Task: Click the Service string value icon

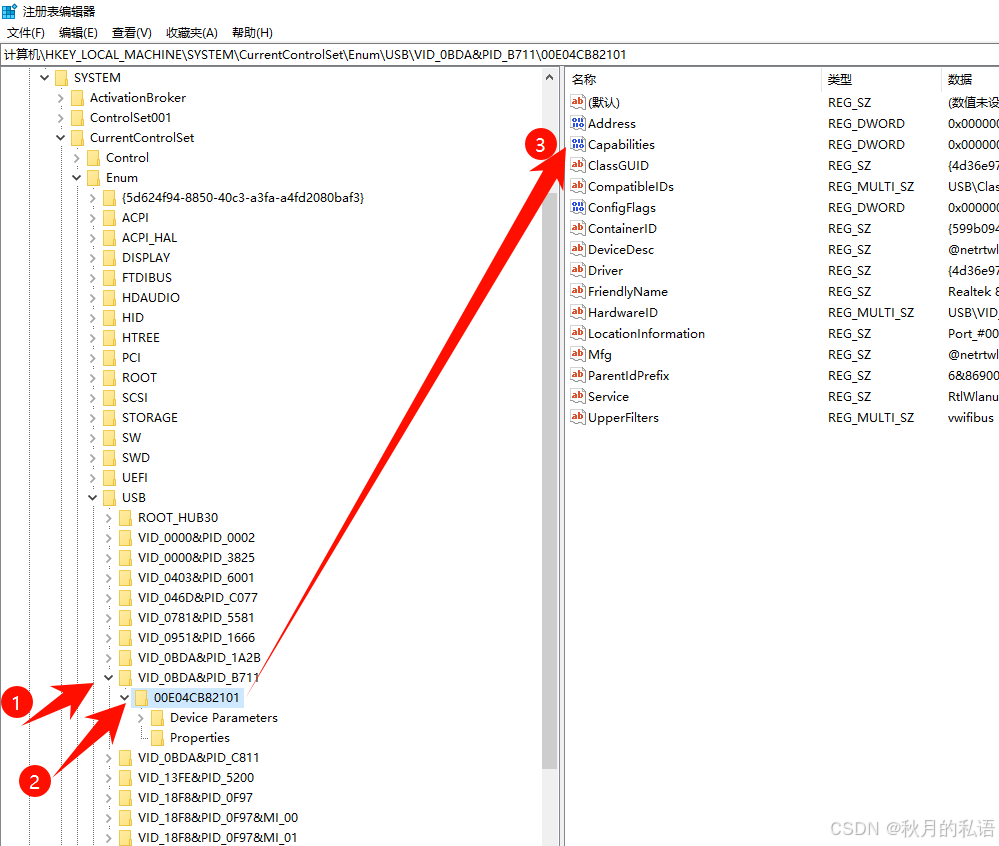Action: pos(577,396)
